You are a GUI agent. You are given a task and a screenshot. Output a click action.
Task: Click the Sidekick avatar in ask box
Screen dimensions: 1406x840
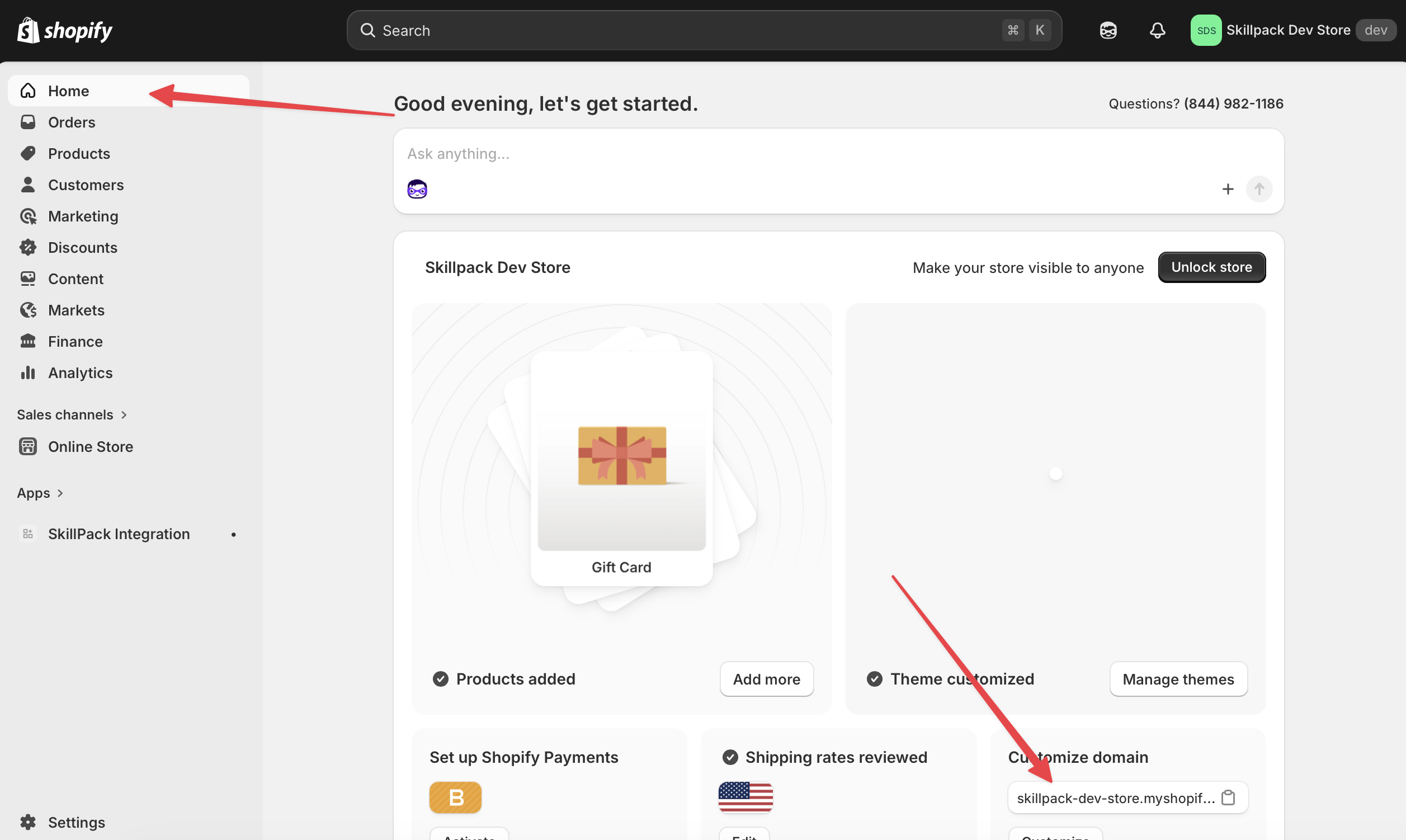click(x=417, y=189)
